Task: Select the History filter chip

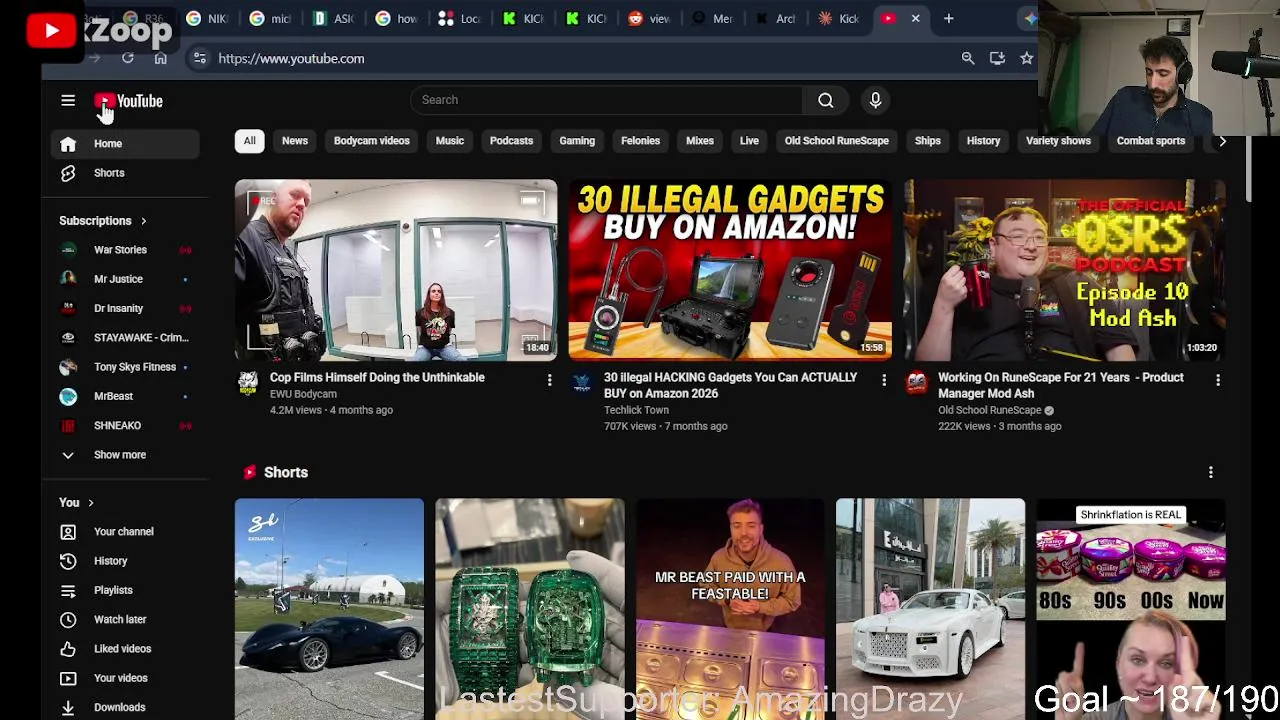Action: (983, 141)
